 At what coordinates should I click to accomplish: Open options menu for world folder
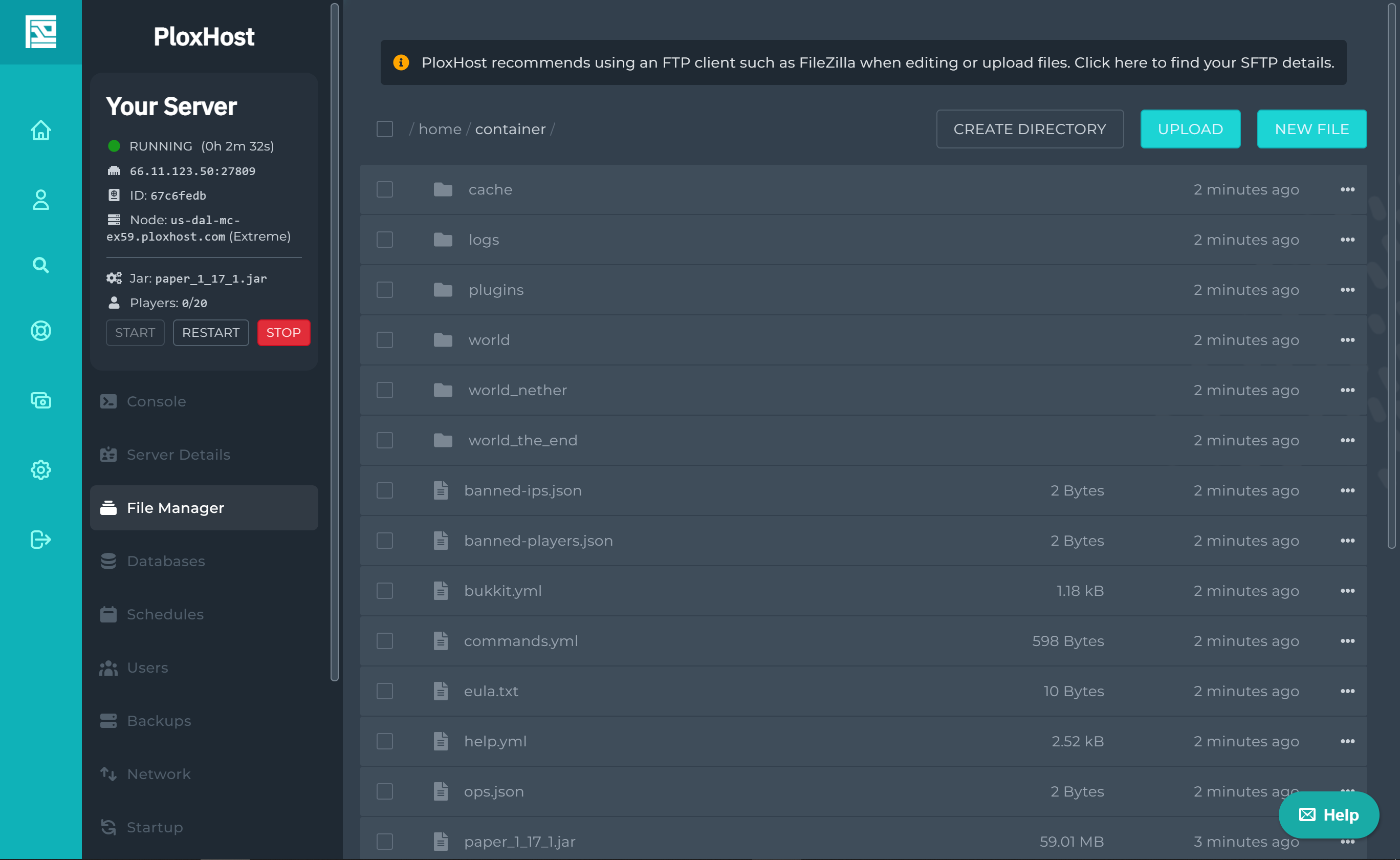1347,340
